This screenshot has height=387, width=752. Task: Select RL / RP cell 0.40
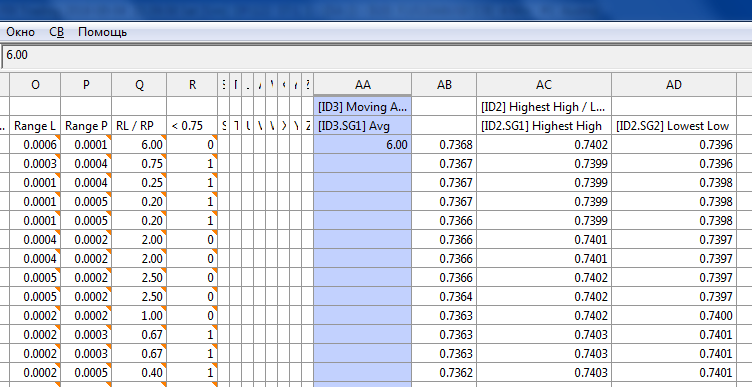139,373
